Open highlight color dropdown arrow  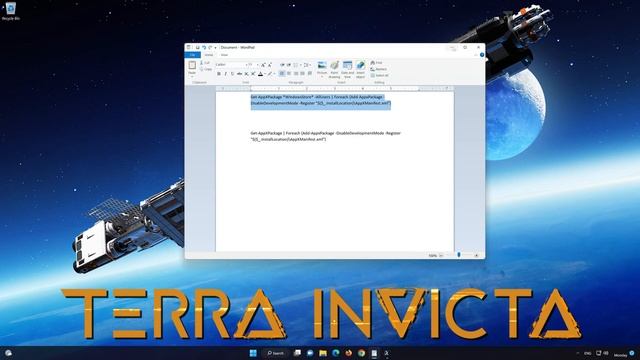pyautogui.click(x=274, y=74)
